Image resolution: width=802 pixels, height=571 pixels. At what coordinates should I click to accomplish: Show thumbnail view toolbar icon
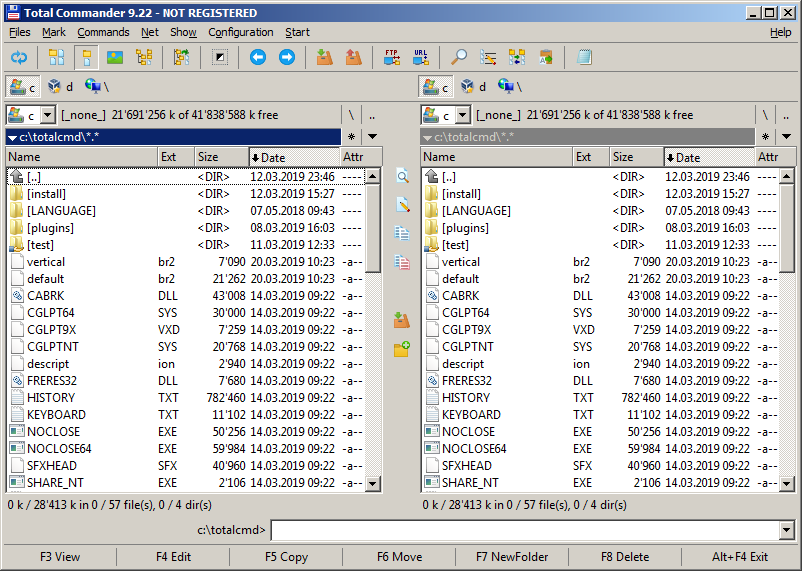coord(115,57)
